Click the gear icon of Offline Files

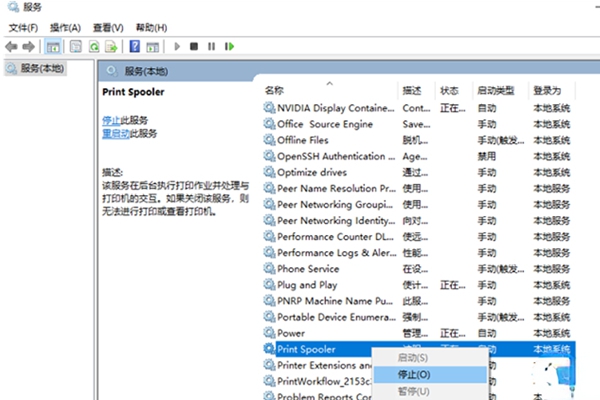point(269,140)
